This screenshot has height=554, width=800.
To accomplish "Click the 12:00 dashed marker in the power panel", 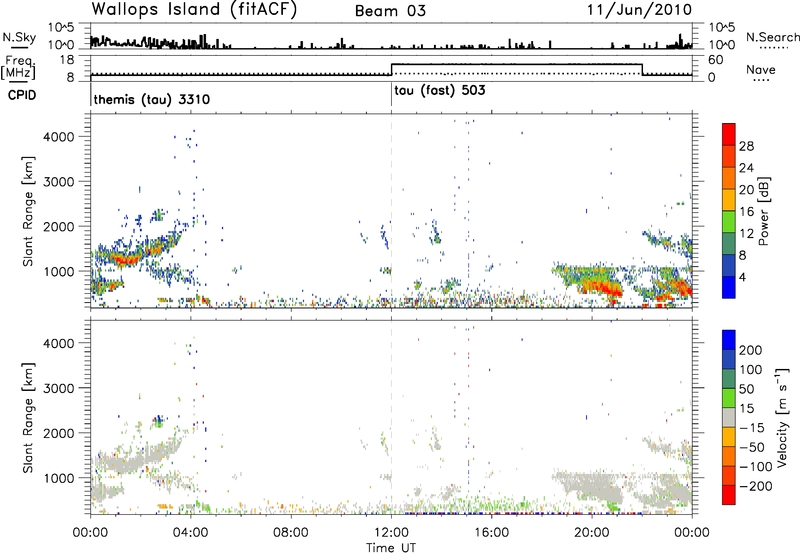I will [391, 211].
